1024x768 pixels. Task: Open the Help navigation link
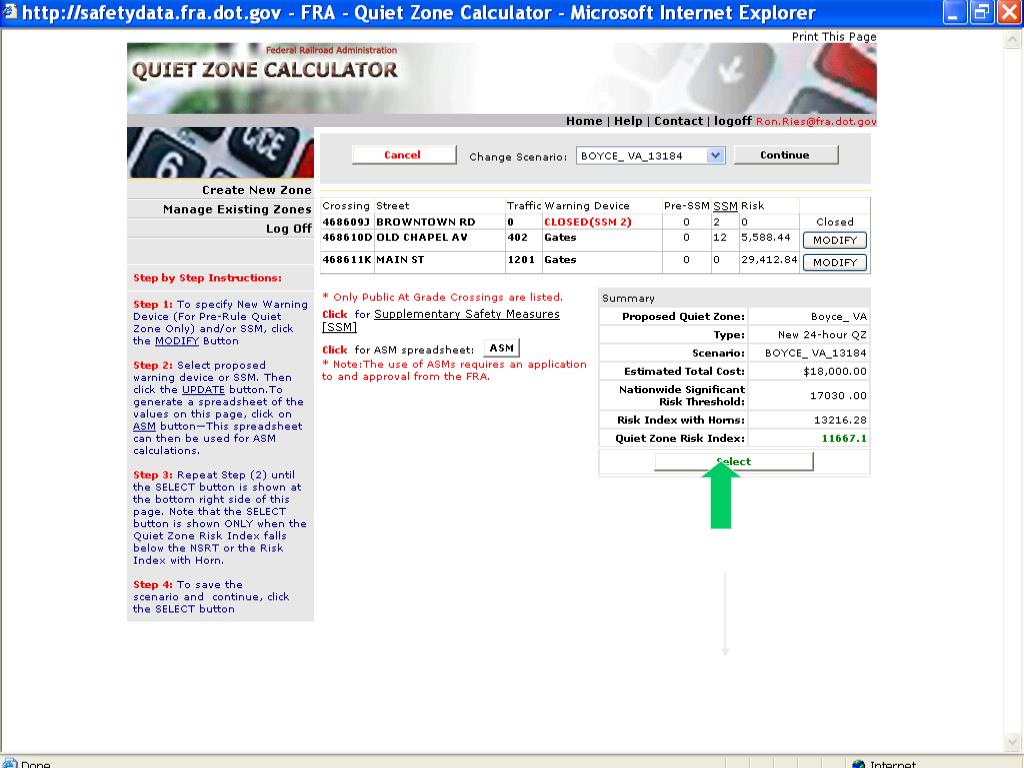pos(628,121)
